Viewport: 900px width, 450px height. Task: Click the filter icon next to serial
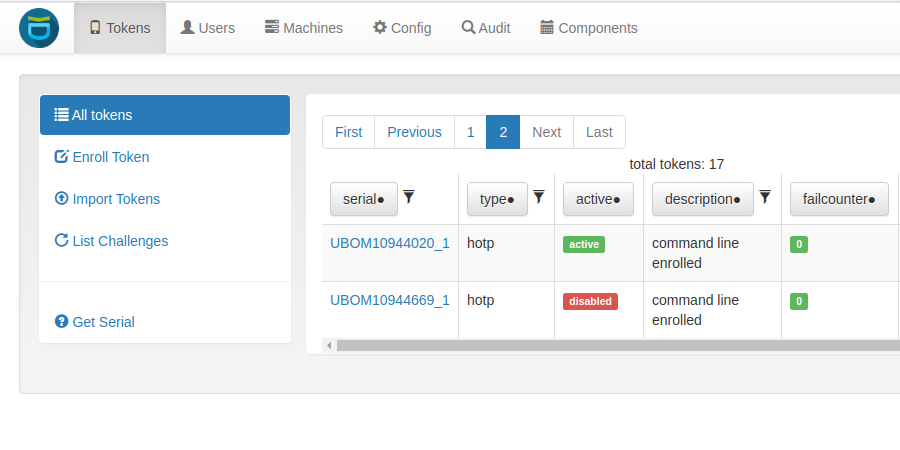[x=408, y=198]
